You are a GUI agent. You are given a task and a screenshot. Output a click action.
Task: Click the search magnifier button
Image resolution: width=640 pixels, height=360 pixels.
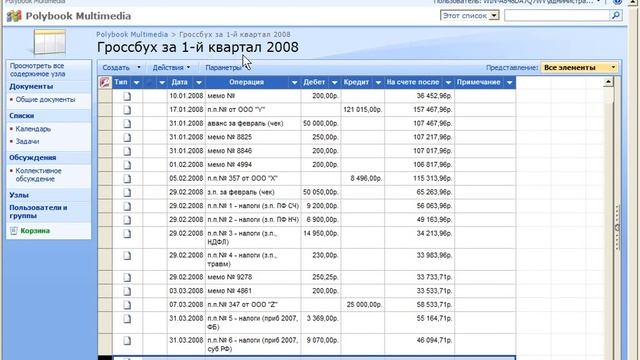tap(616, 16)
